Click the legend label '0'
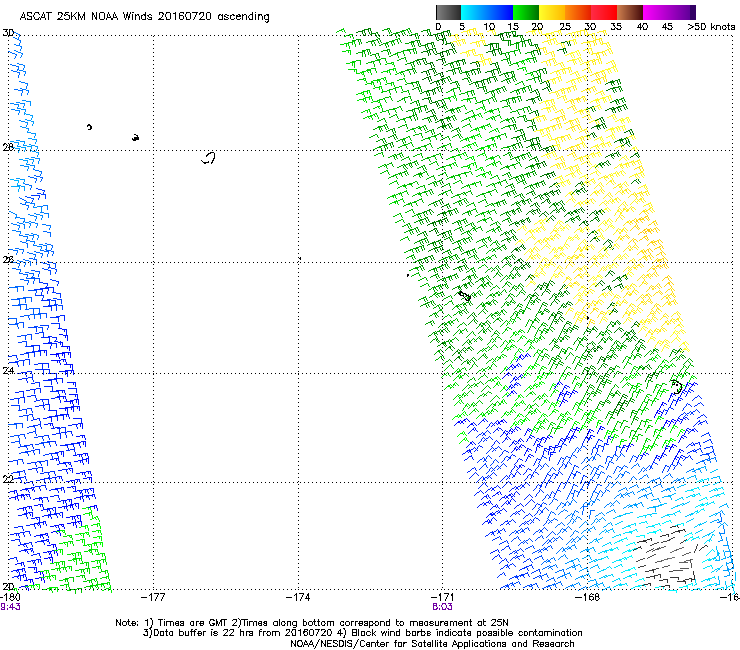740x650 pixels. click(438, 27)
